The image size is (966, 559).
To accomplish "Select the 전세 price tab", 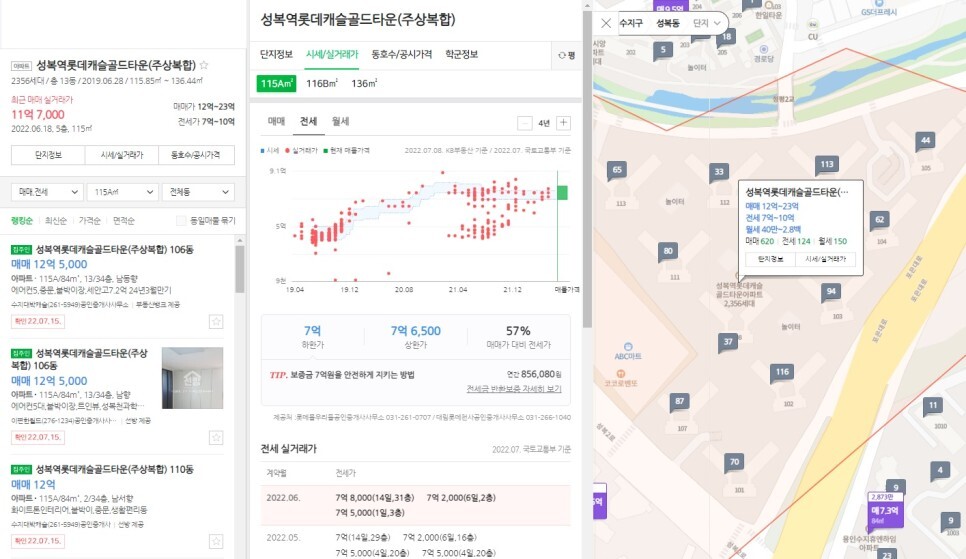I will click(x=308, y=121).
